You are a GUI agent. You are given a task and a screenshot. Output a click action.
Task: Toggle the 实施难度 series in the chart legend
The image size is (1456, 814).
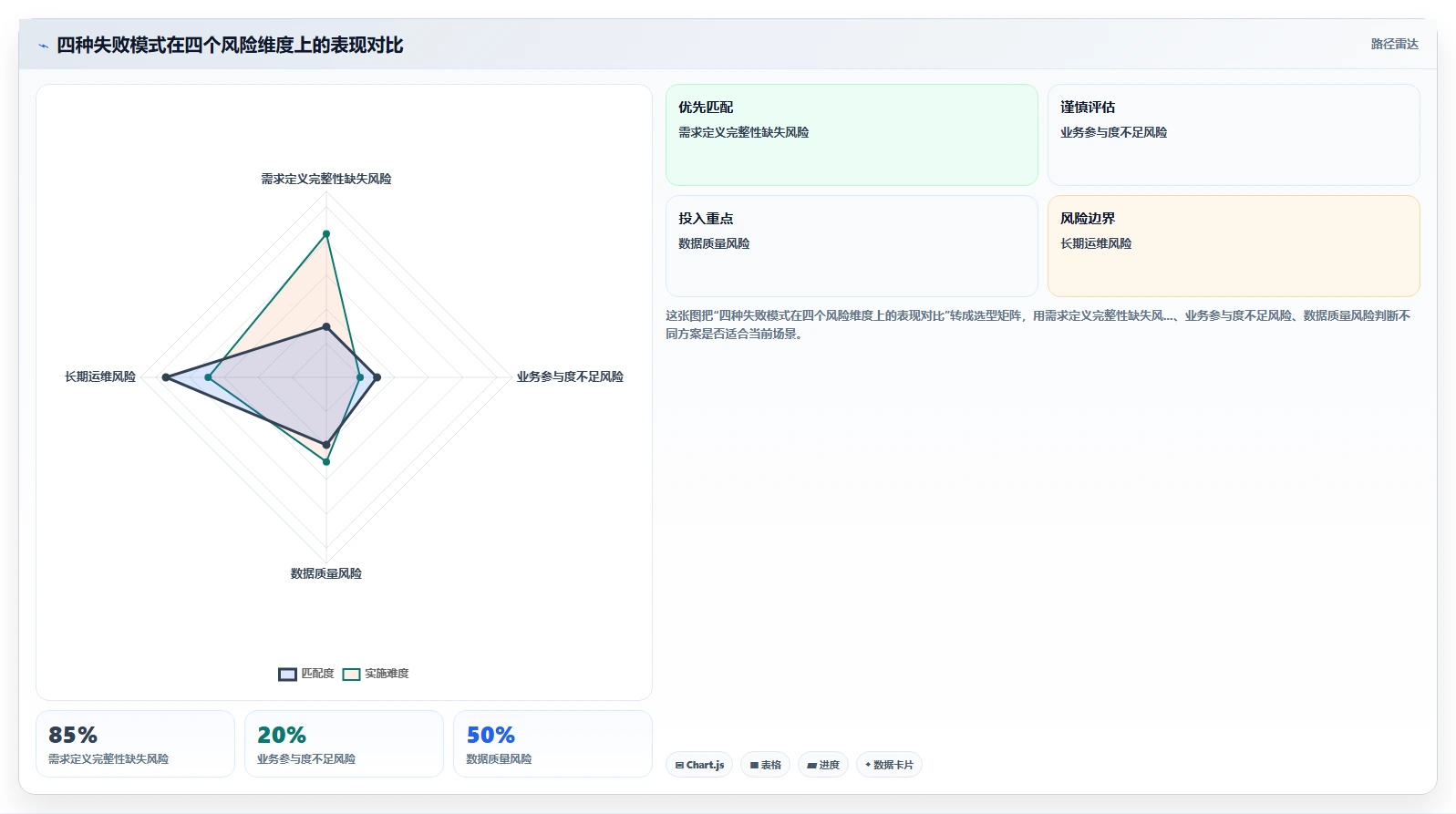click(x=376, y=674)
